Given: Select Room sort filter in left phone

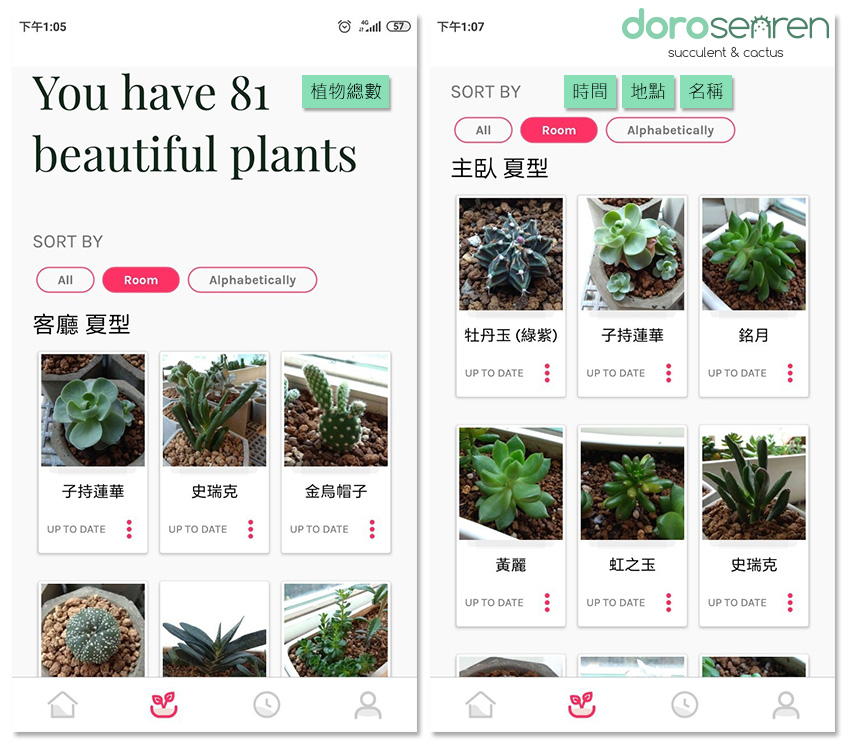Looking at the screenshot, I should click(141, 280).
